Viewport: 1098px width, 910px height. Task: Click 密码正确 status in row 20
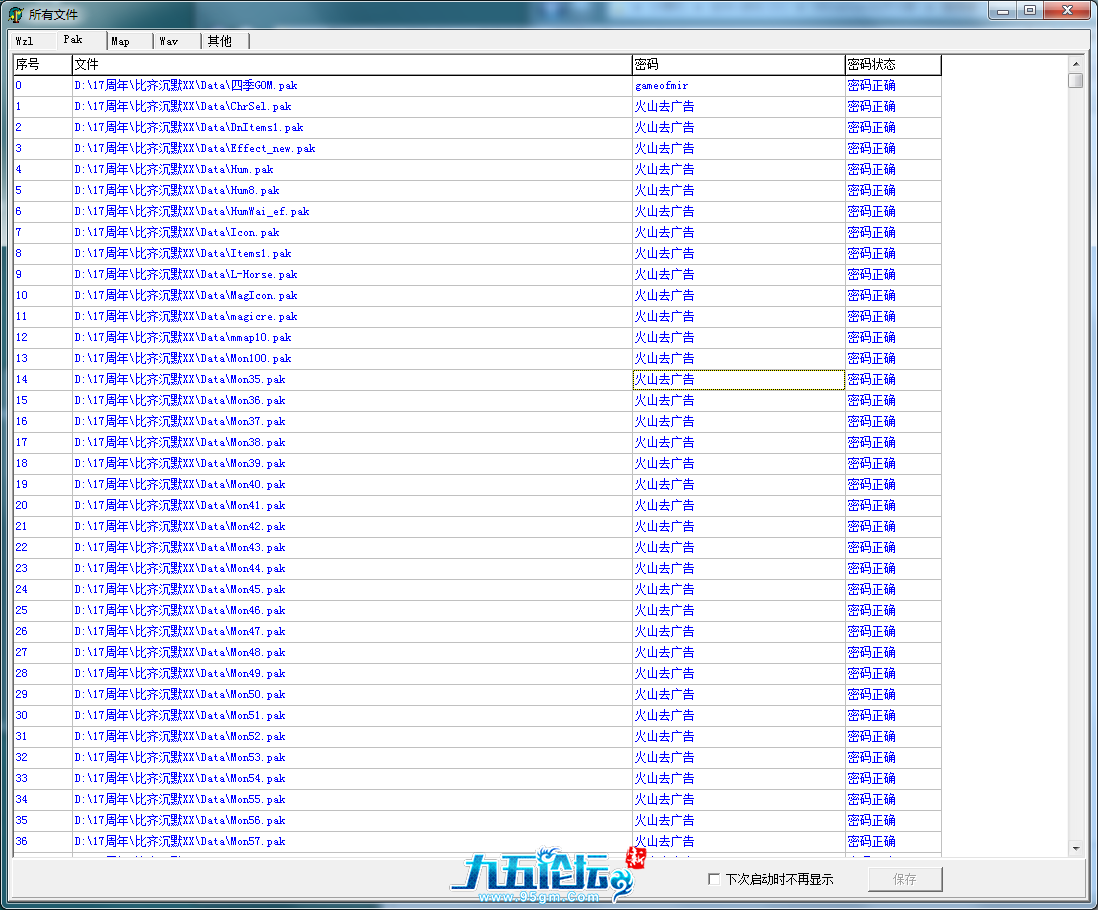[x=894, y=505]
